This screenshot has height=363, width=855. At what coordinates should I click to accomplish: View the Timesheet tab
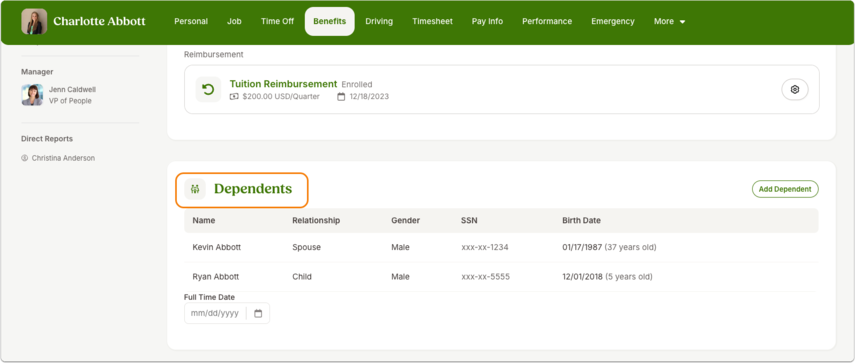(x=432, y=21)
